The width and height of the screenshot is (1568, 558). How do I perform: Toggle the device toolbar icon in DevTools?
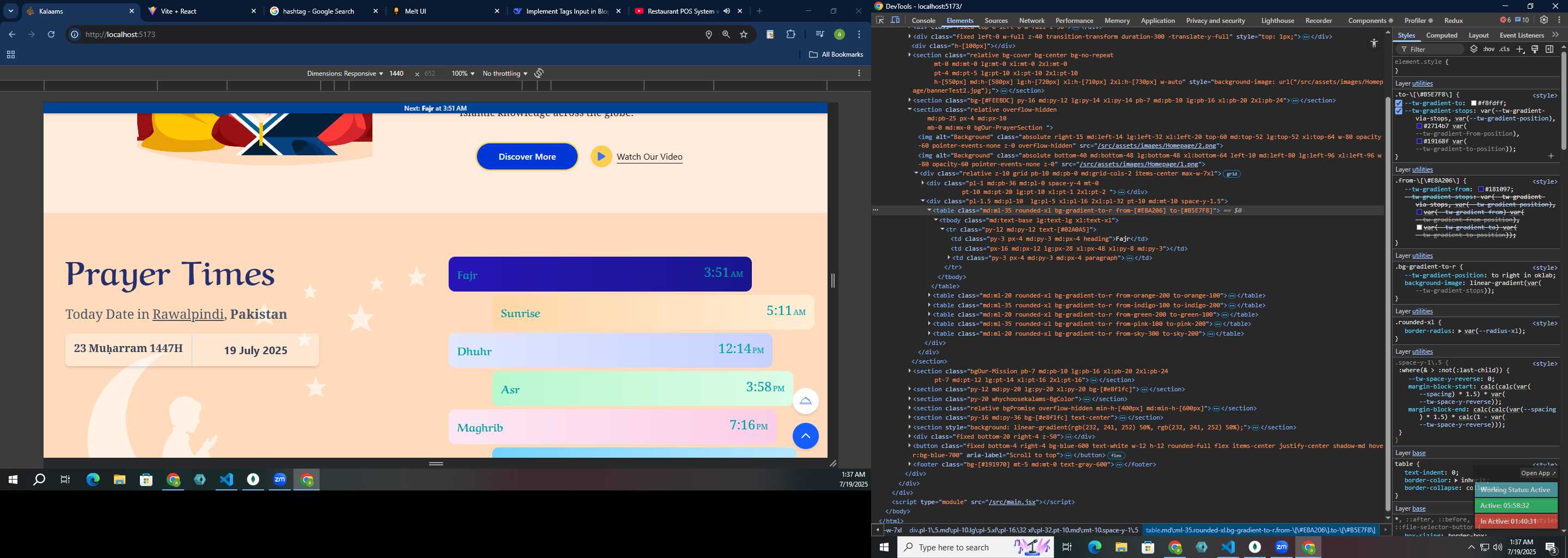(896, 20)
